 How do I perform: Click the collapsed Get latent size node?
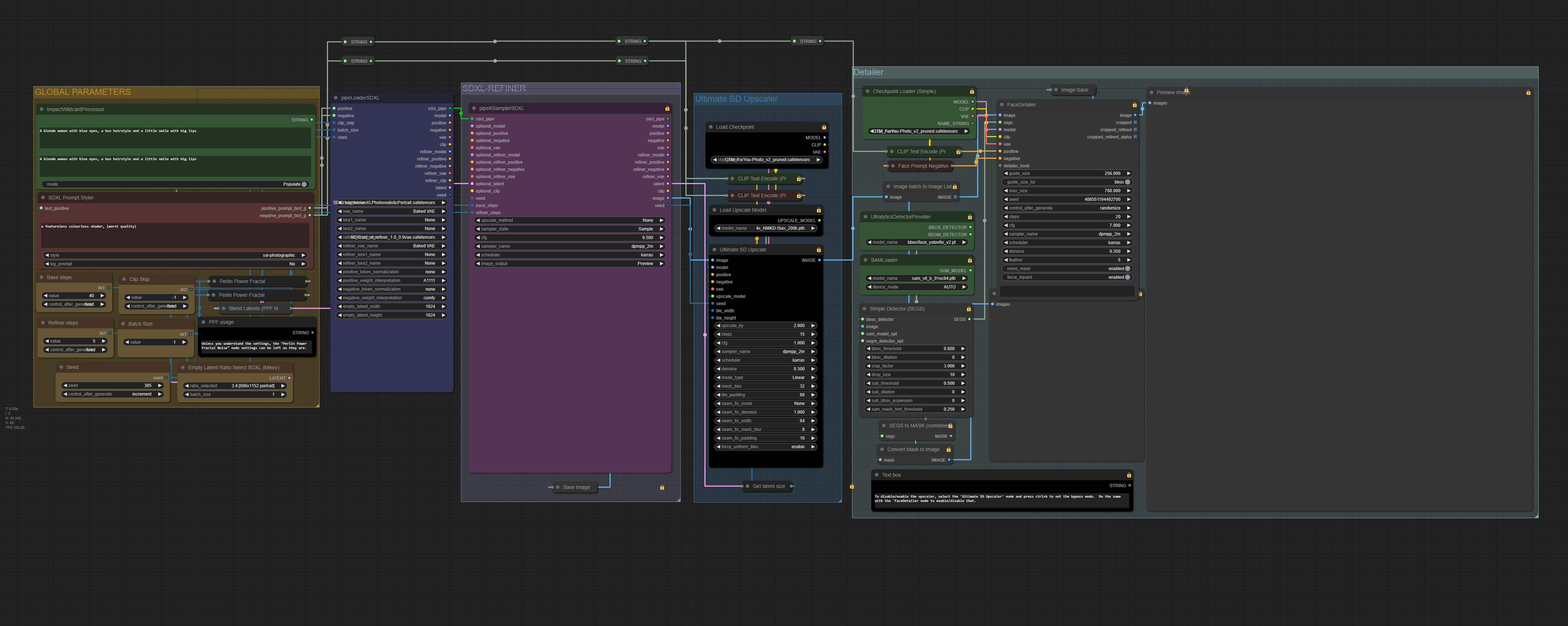[768, 486]
